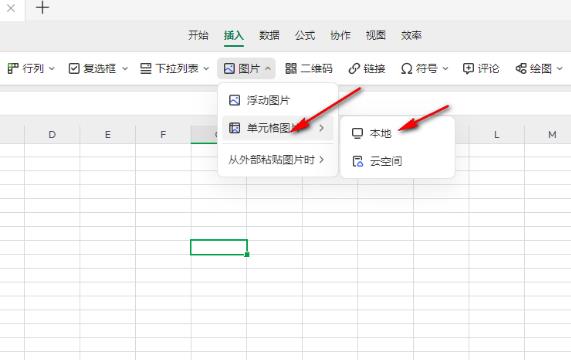Click the 下拉列表 dropdown list icon
This screenshot has width=571, height=360.
coord(146,68)
